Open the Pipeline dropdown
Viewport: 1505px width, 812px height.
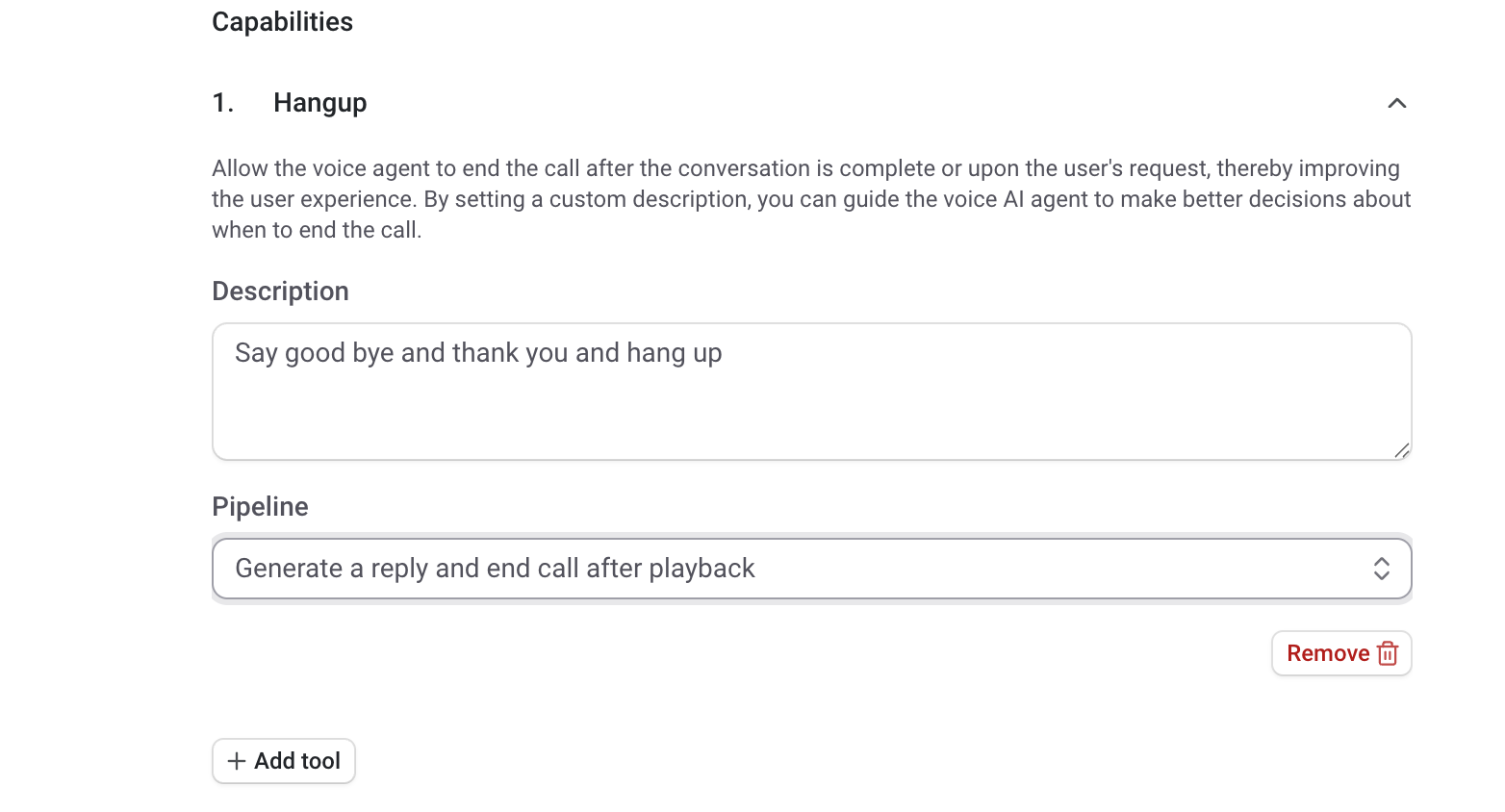(x=810, y=569)
